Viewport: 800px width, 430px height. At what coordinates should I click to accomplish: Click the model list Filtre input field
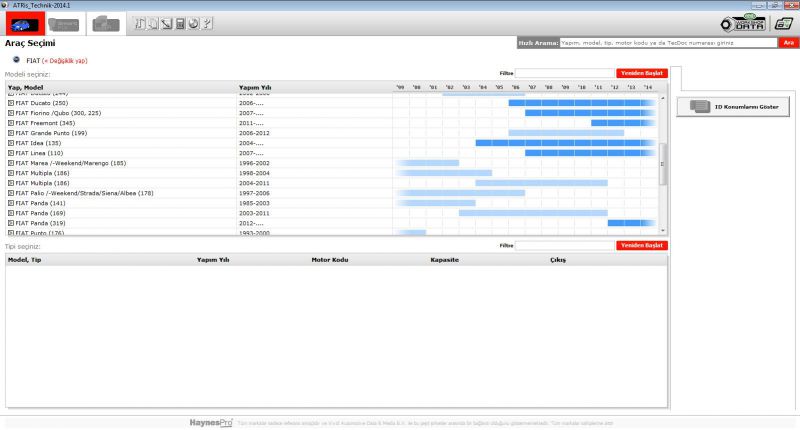tap(565, 73)
